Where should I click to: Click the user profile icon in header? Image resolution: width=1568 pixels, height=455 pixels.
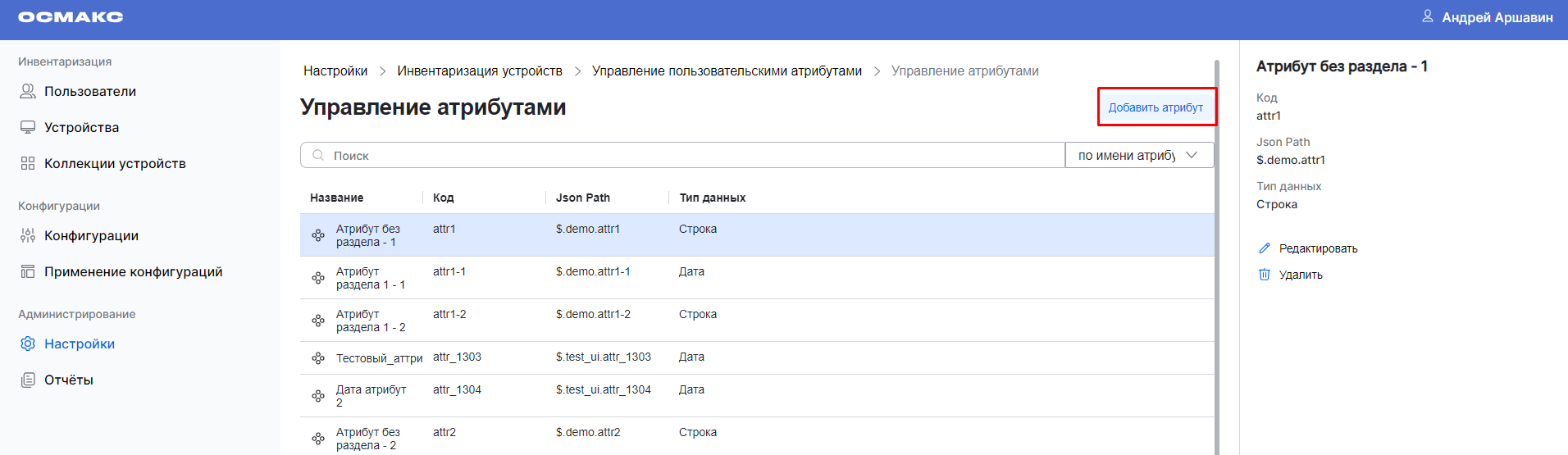click(1428, 16)
